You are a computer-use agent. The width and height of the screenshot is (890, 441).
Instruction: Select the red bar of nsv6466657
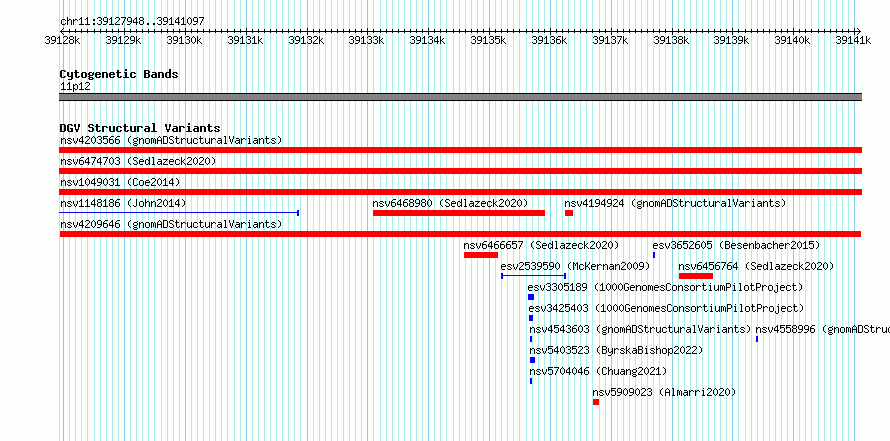click(x=481, y=255)
